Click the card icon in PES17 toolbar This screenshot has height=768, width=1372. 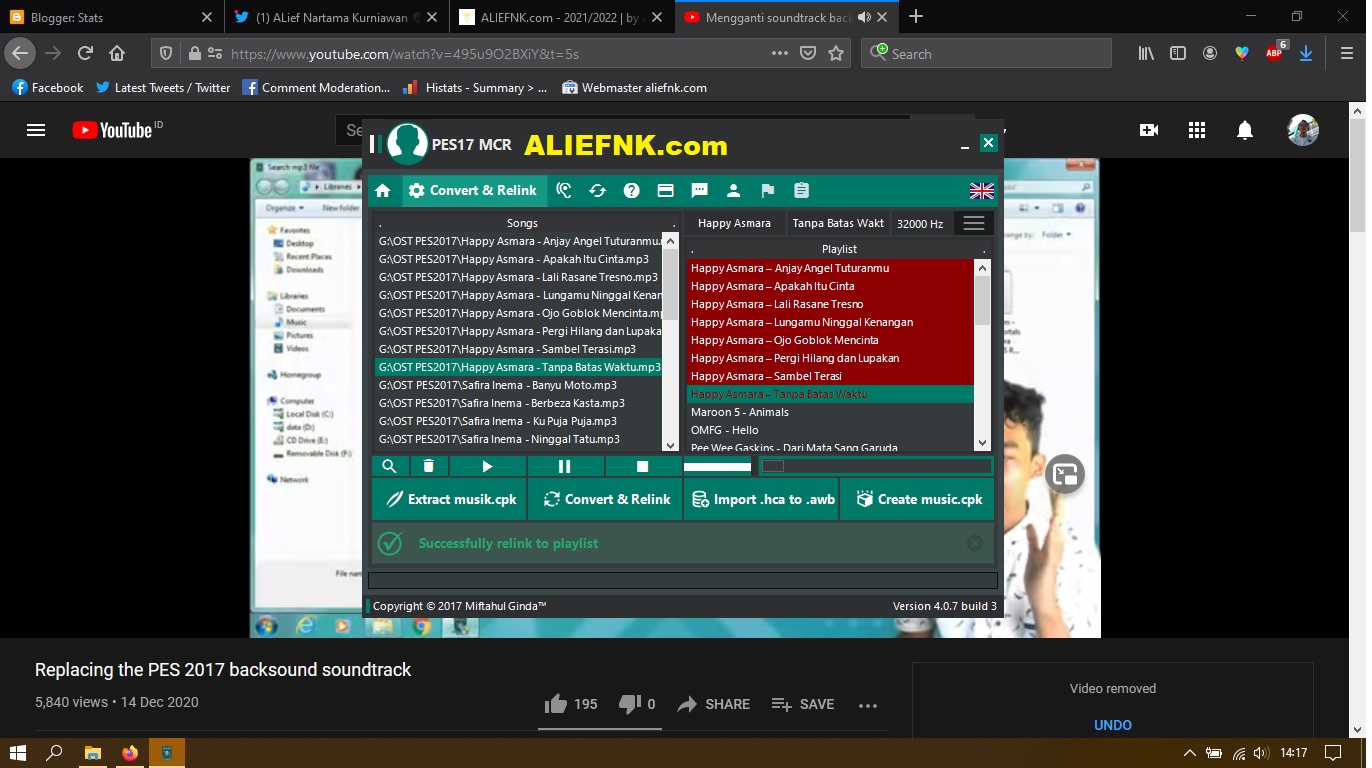pos(665,191)
